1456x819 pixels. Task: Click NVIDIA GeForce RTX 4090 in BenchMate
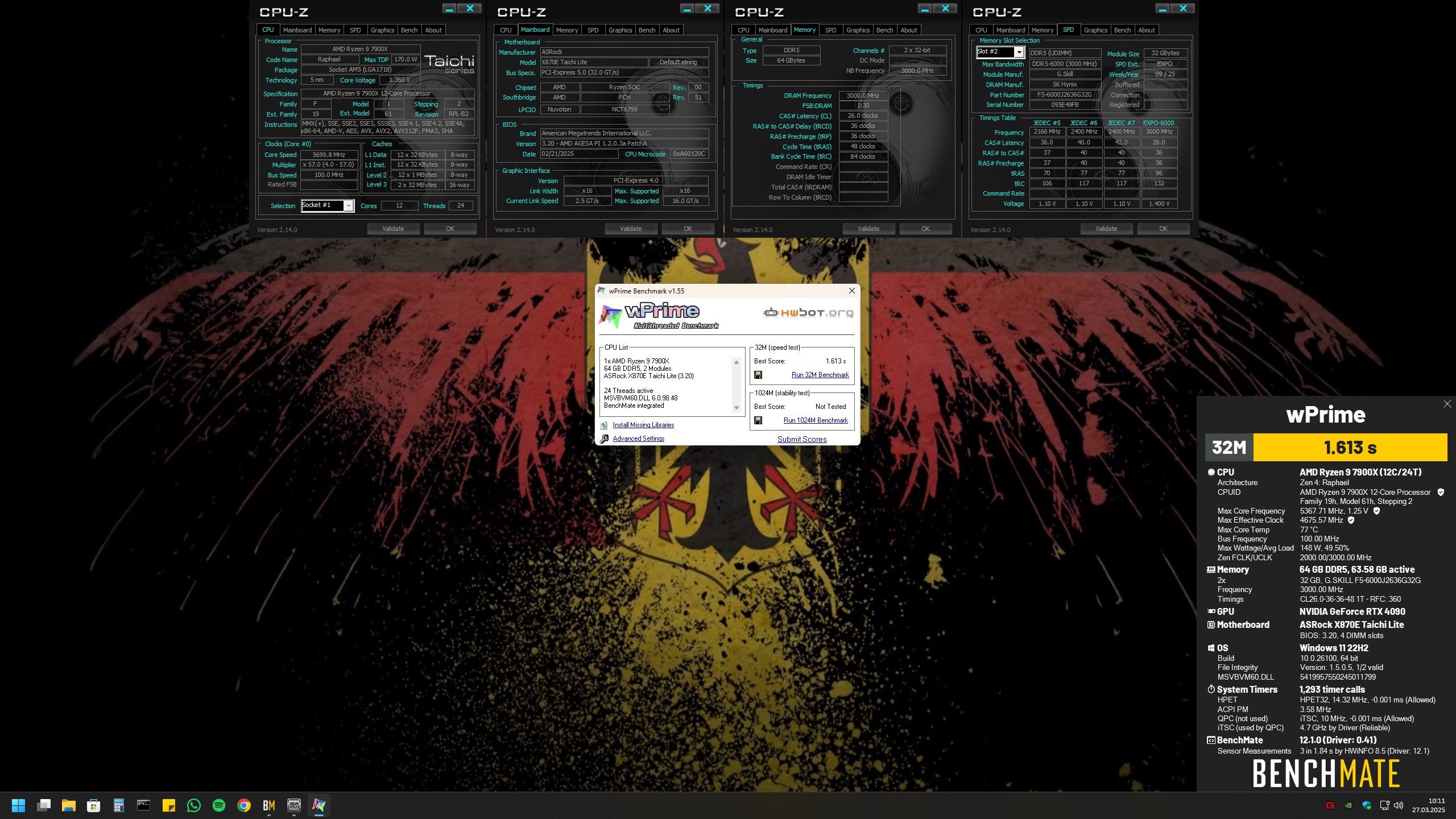click(x=1352, y=611)
